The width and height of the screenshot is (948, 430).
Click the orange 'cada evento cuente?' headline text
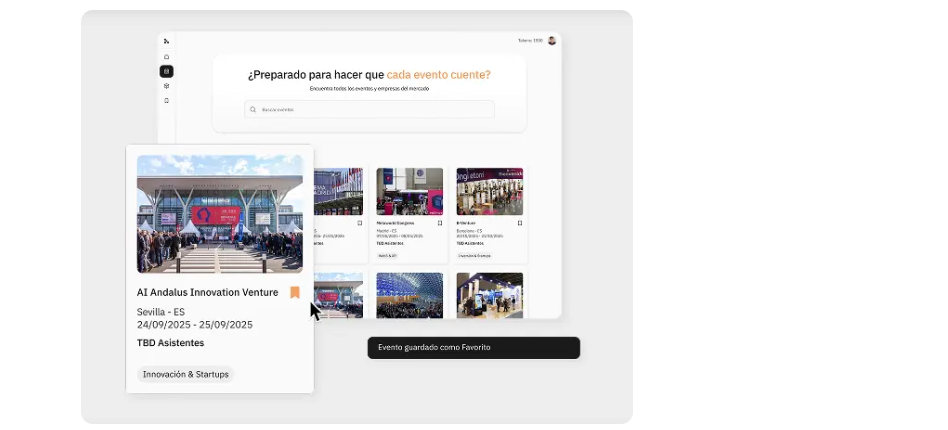[x=439, y=75]
